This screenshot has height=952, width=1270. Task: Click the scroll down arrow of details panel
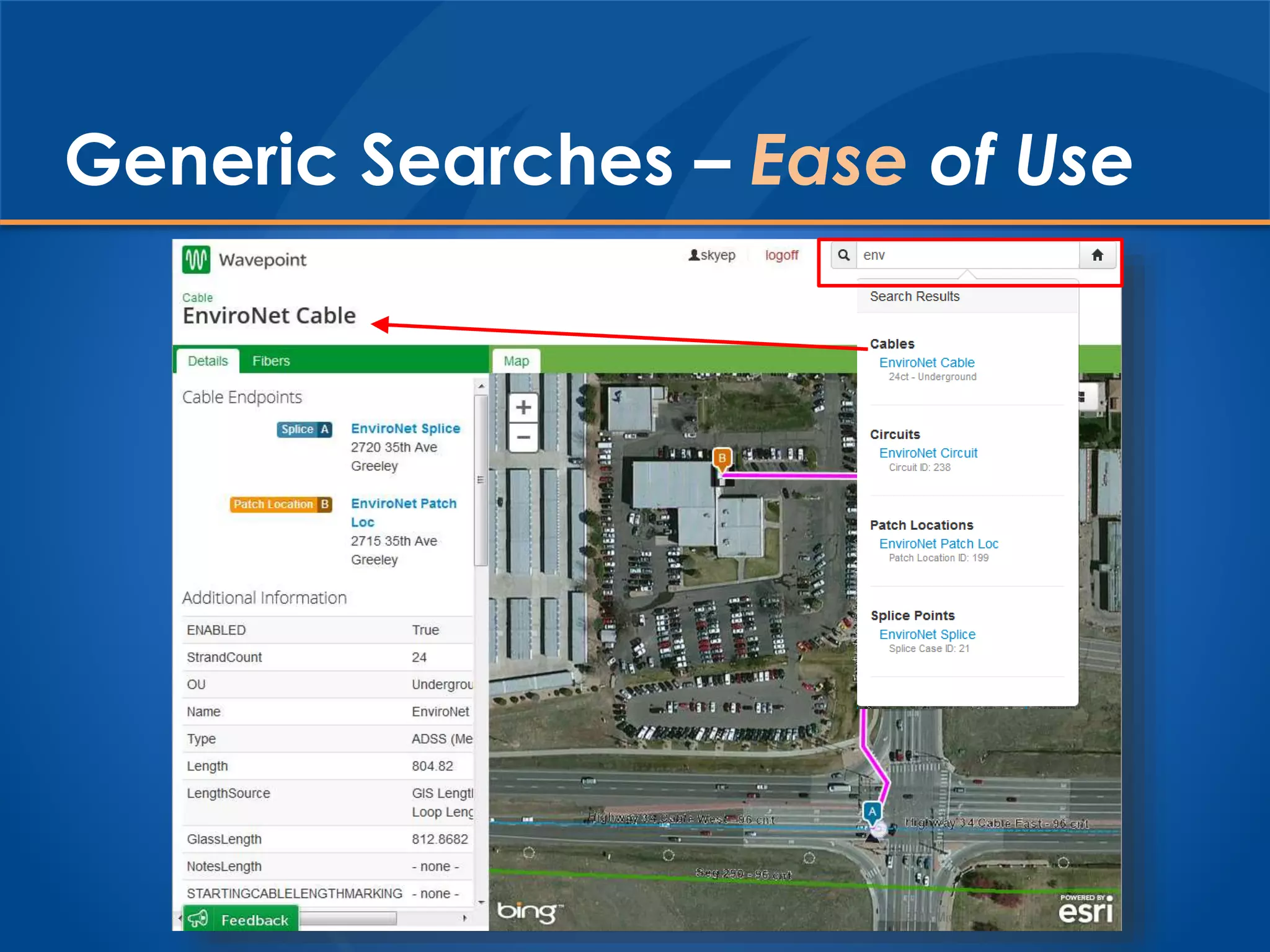point(481,902)
